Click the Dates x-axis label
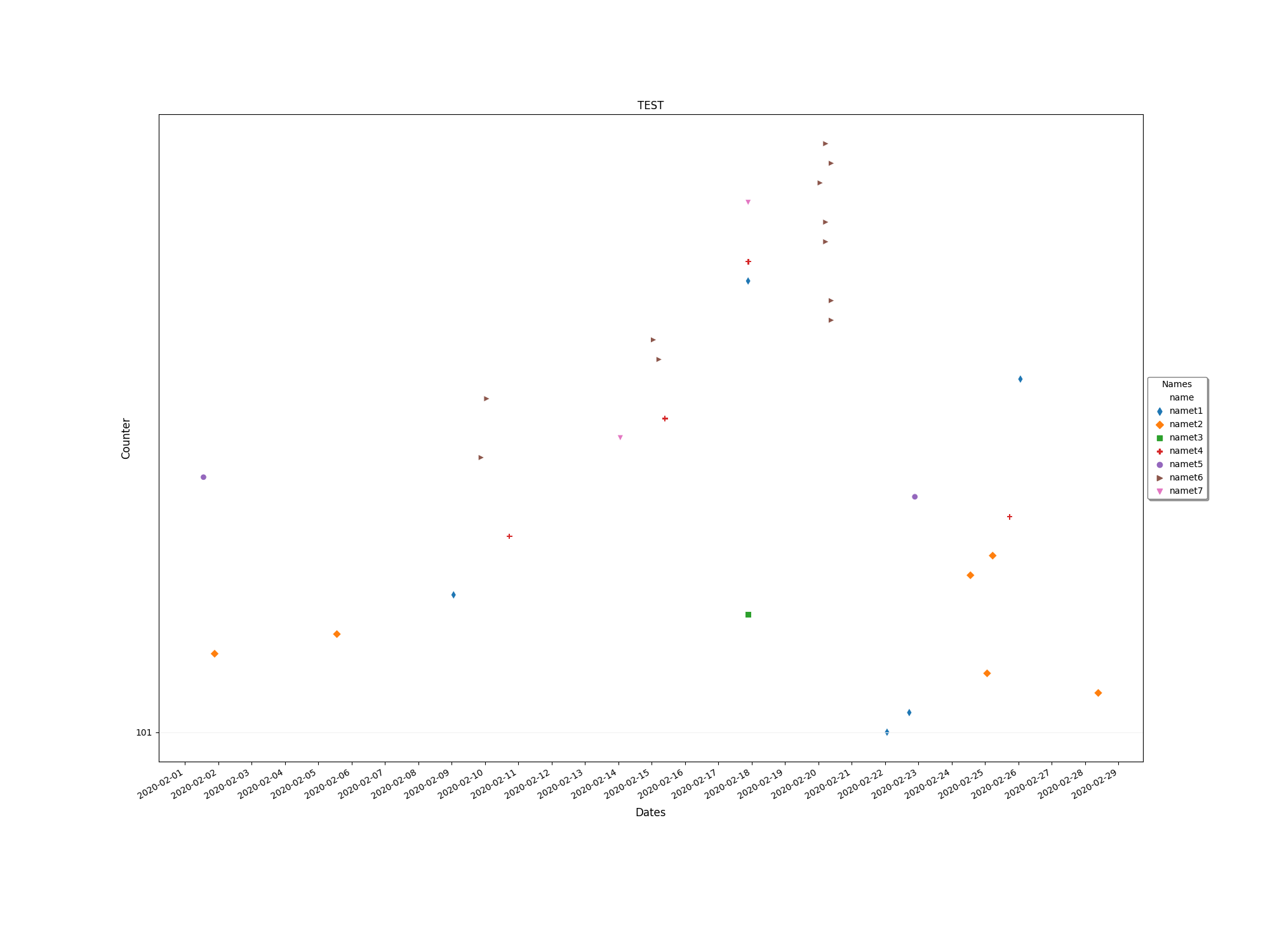The image size is (1270, 952). [650, 812]
